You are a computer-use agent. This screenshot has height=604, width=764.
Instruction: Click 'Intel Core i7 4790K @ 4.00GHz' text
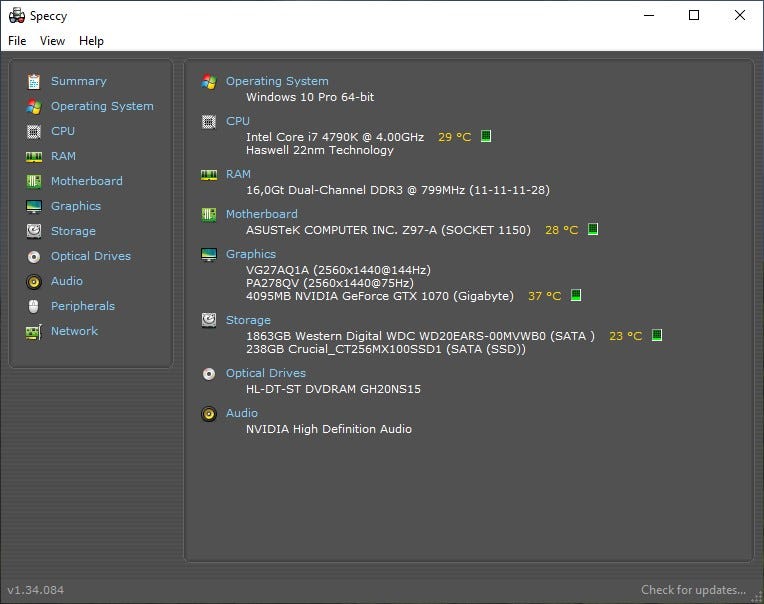click(x=335, y=137)
